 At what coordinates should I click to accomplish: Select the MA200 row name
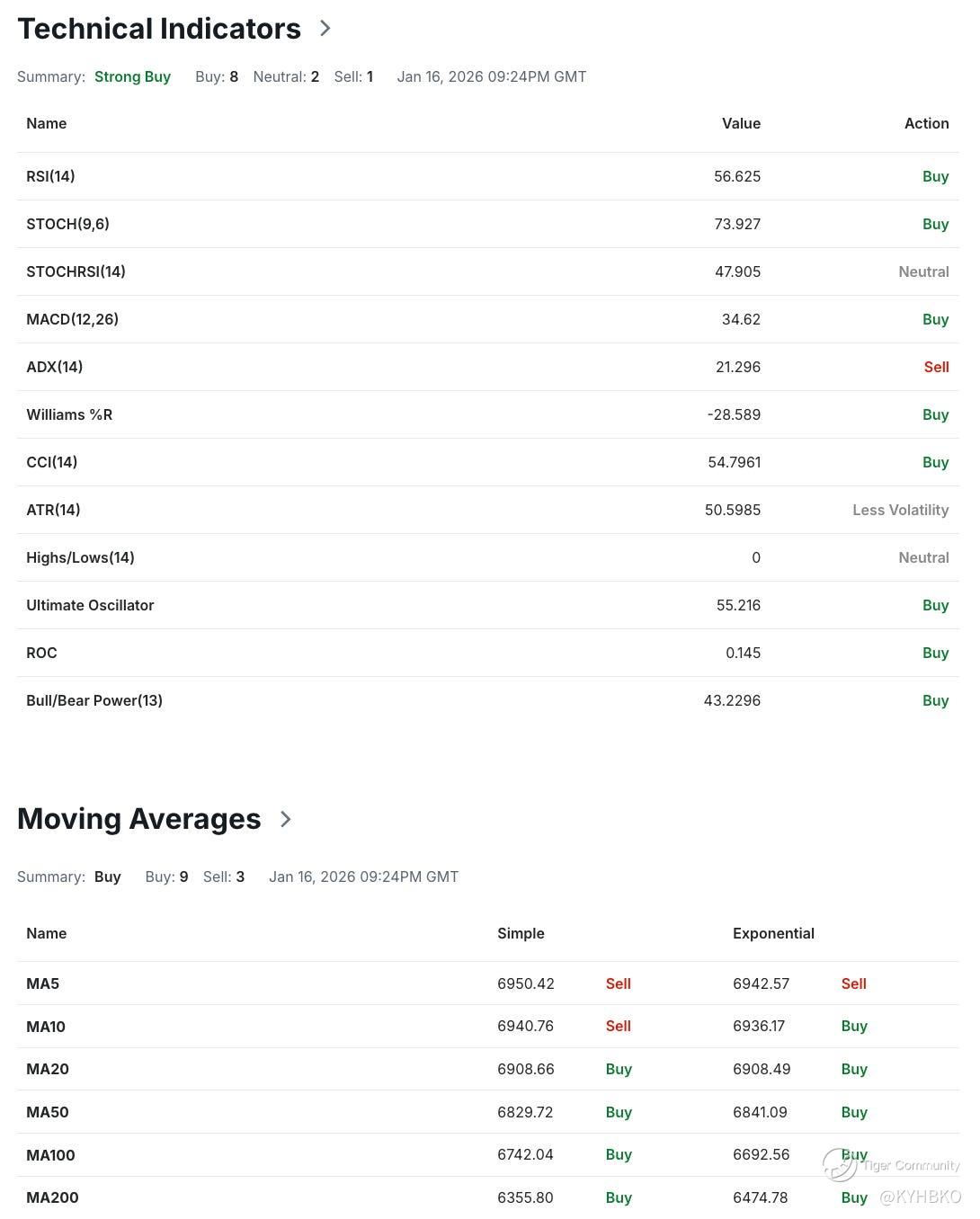[x=52, y=1197]
